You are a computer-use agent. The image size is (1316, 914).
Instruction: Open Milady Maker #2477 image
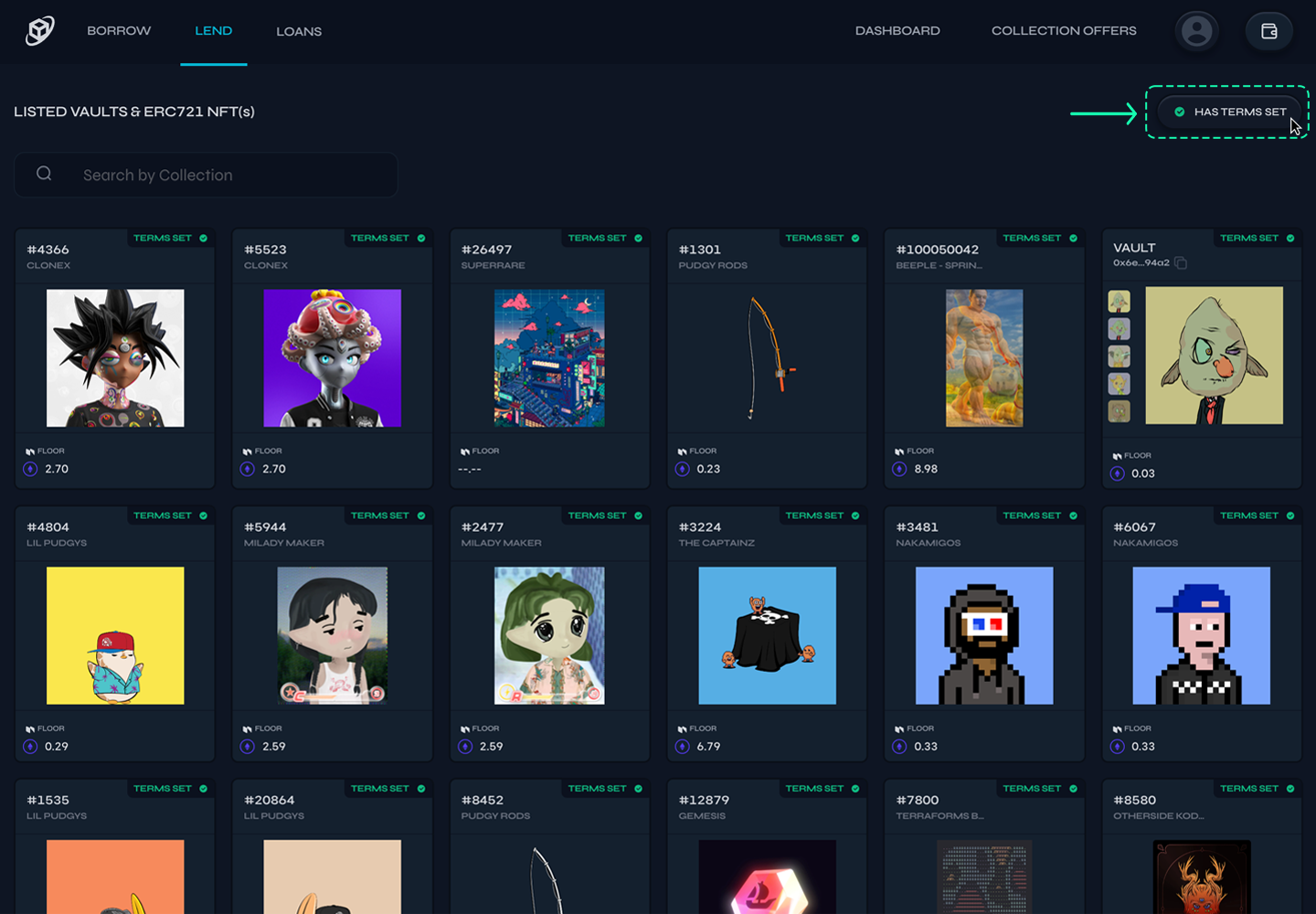pos(549,636)
